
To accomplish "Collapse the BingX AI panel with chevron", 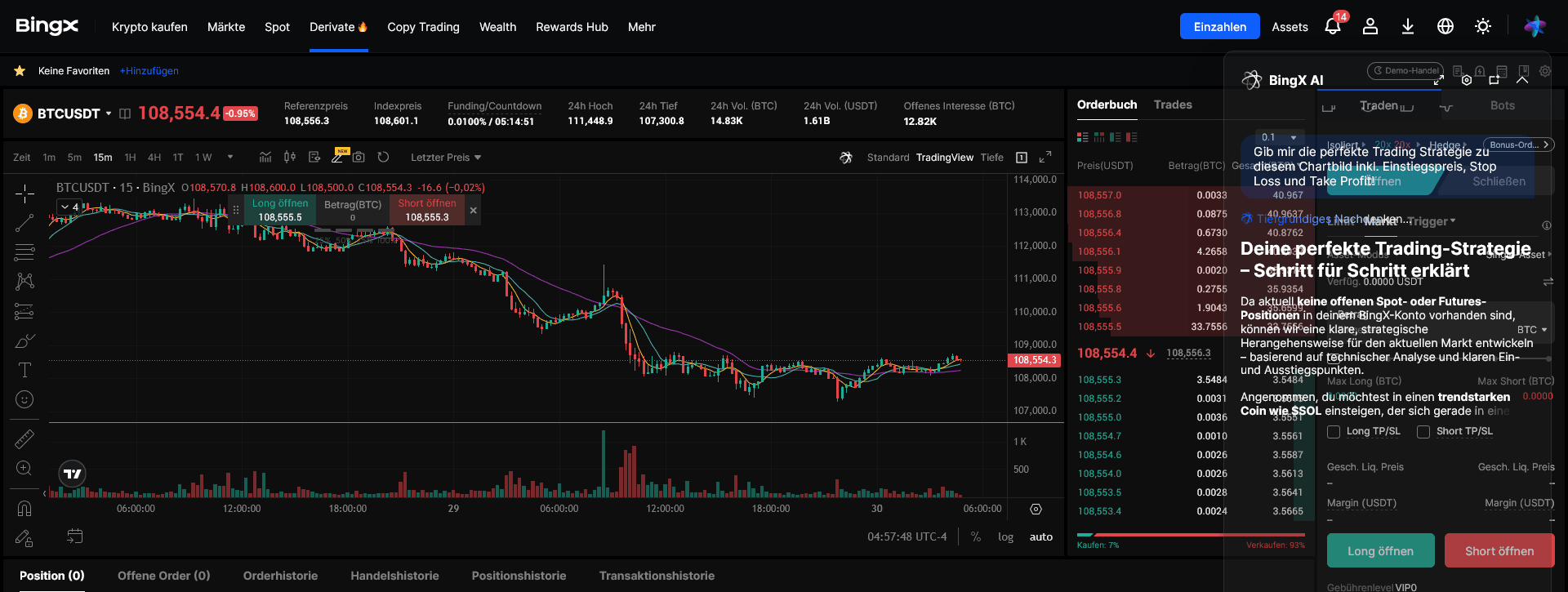I will point(1522,80).
